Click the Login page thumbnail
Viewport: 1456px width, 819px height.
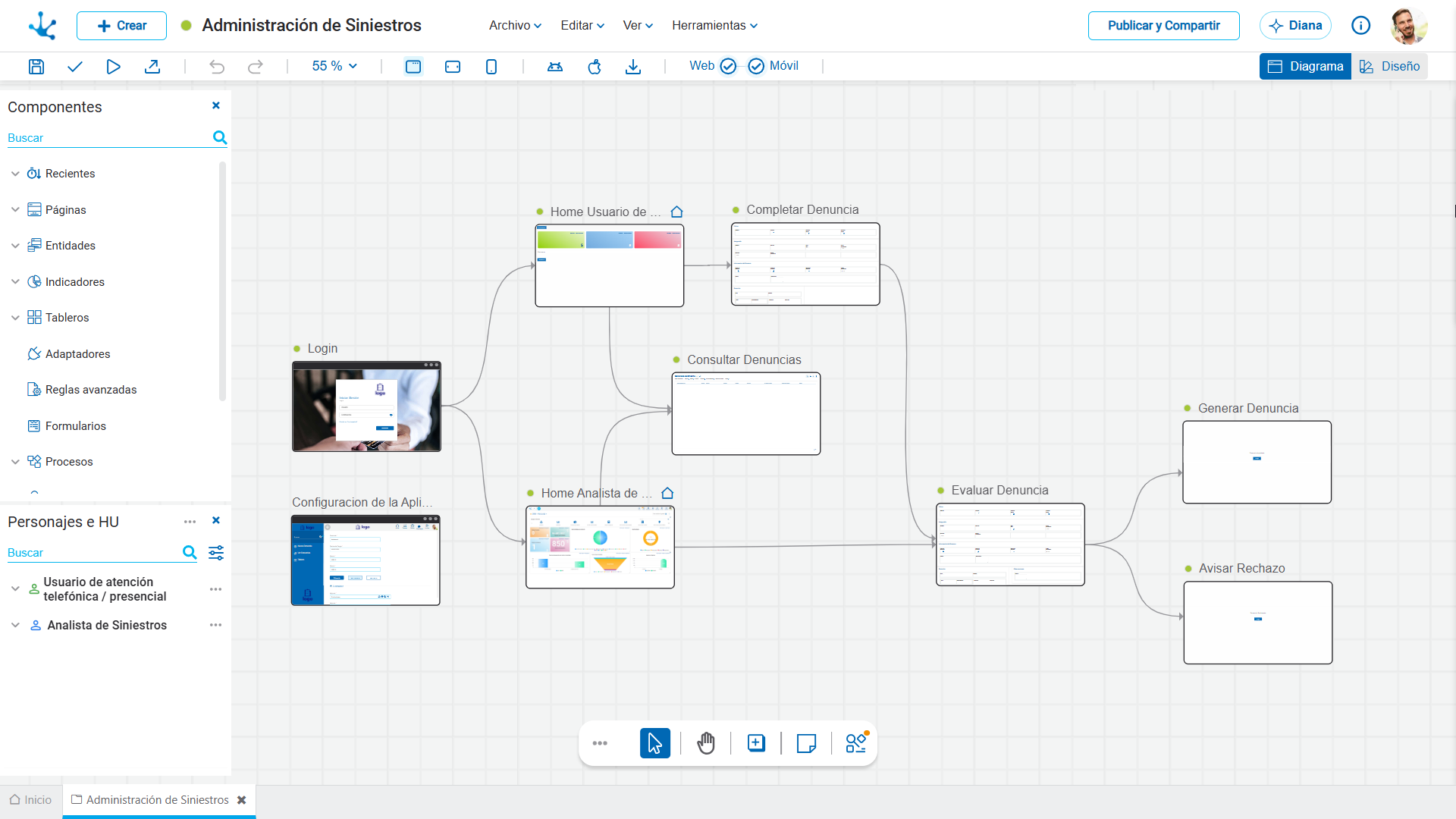coord(366,406)
